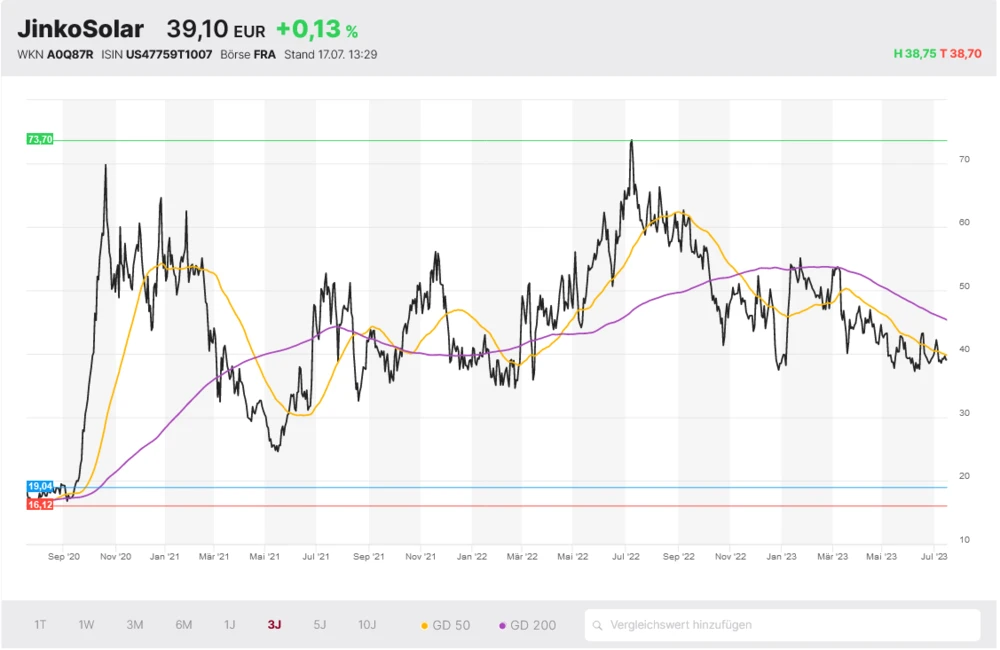Show the 6M chart period
This screenshot has width=1000, height=650.
(184, 625)
